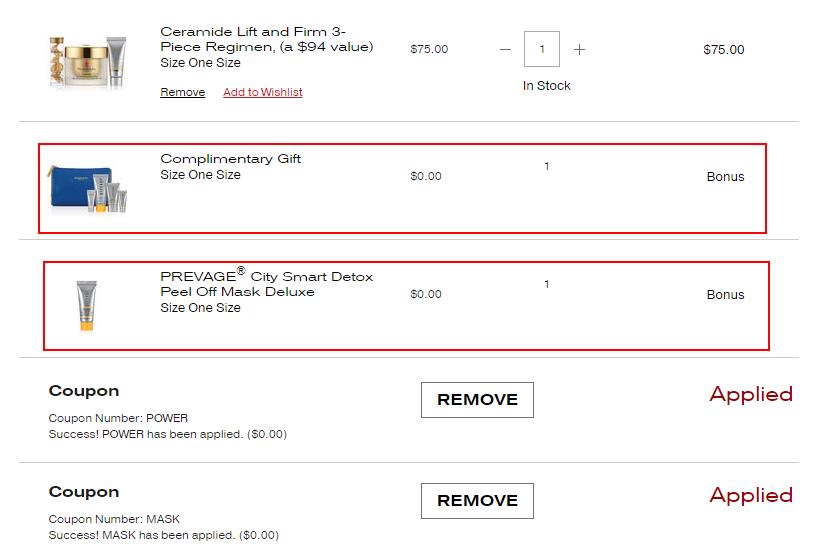The width and height of the screenshot is (831, 553).
Task: Click the Complimentary Gift Bonus label
Action: tap(725, 177)
